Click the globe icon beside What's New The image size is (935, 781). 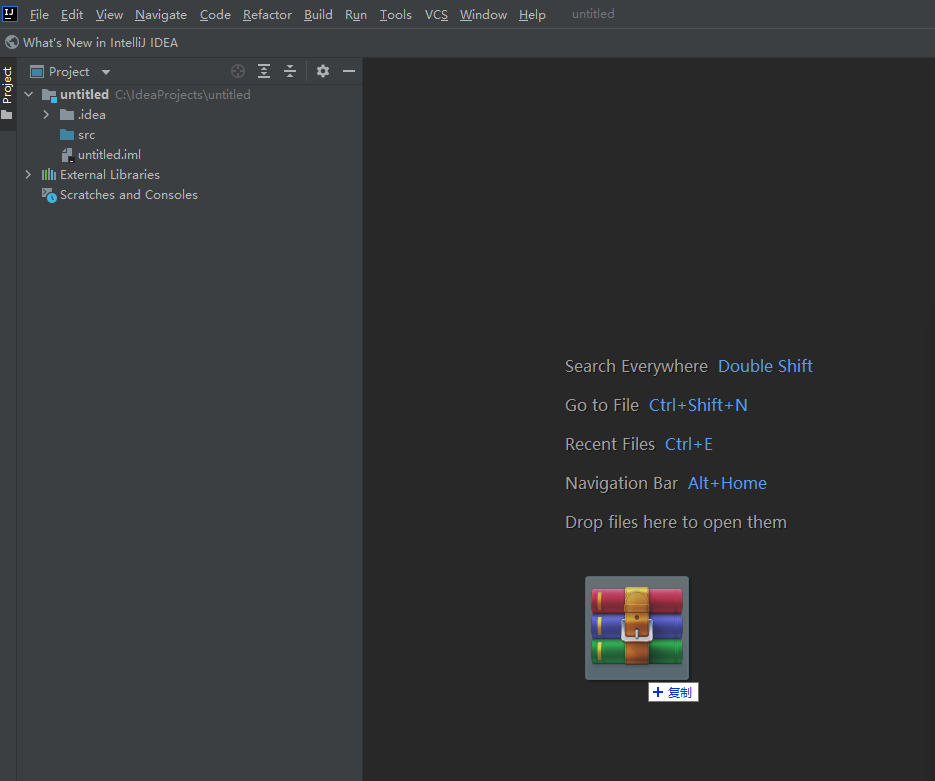12,42
